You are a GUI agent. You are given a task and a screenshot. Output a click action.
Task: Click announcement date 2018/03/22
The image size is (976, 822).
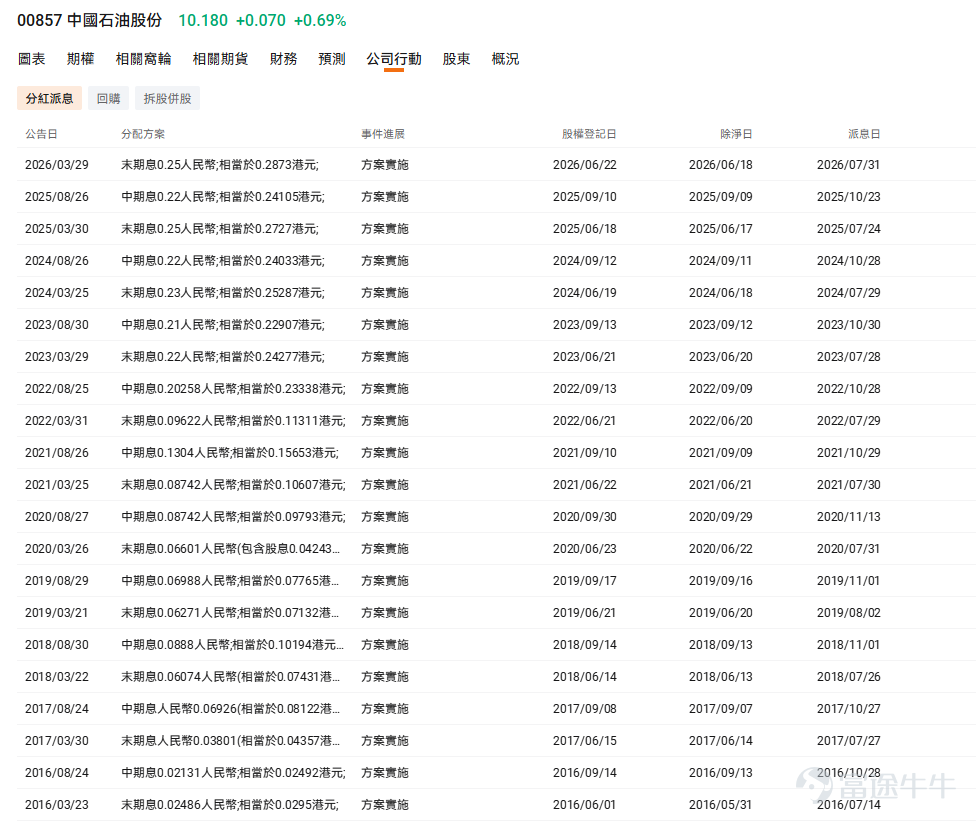pyautogui.click(x=57, y=677)
